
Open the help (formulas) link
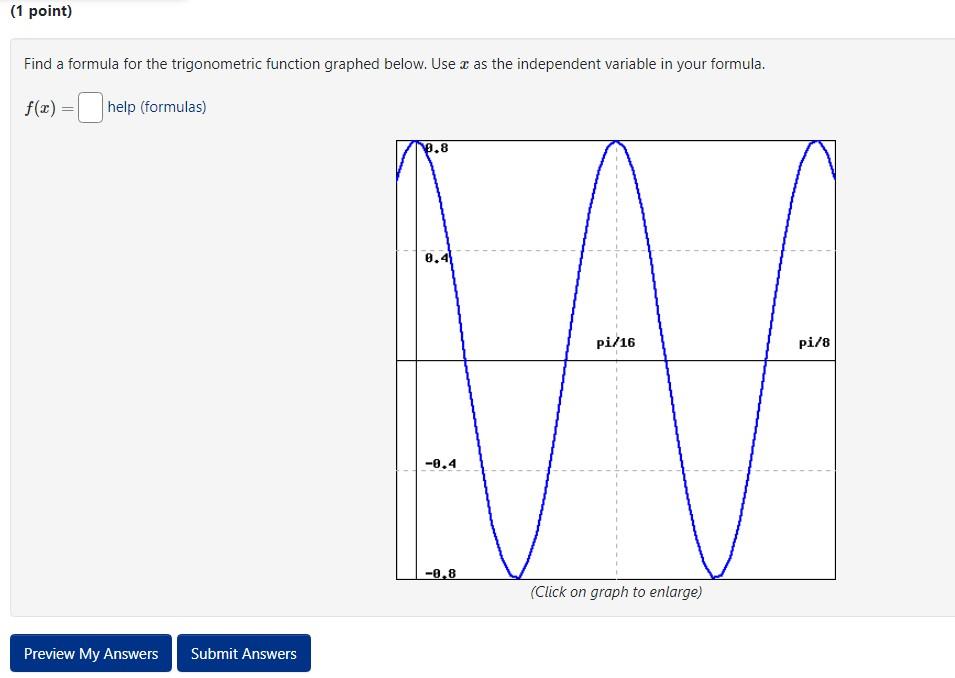[x=155, y=107]
